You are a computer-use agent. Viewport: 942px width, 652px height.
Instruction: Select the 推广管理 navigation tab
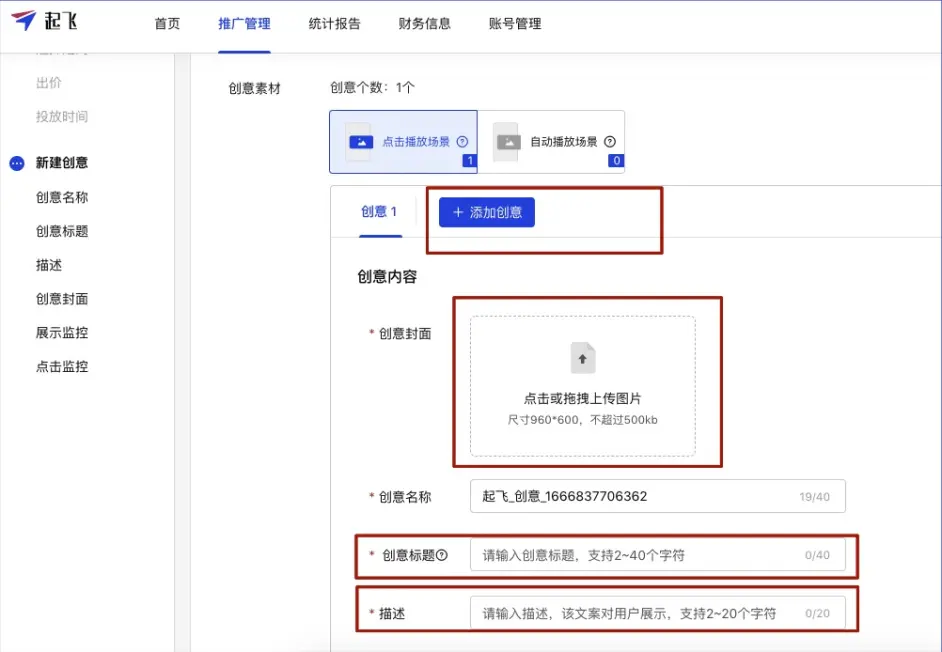[244, 23]
